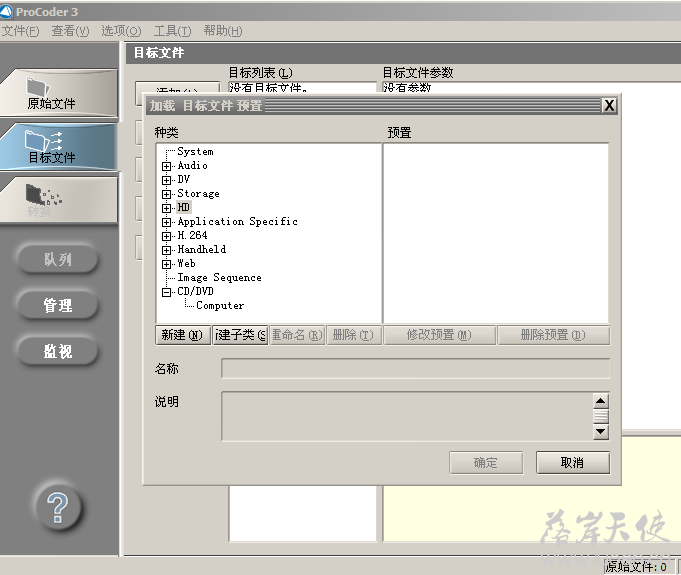
Task: Click the 删除预置 (D) button
Action: click(x=553, y=335)
